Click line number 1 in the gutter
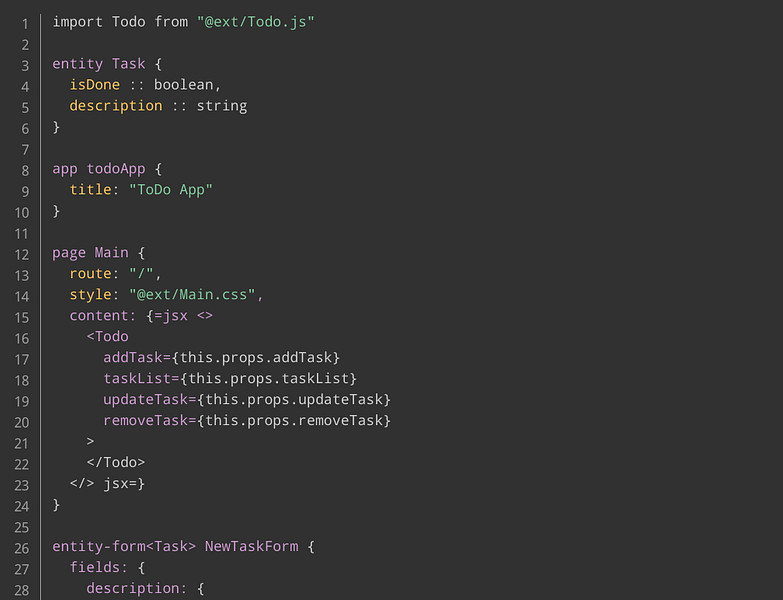Image resolution: width=783 pixels, height=600 pixels. click(x=25, y=23)
